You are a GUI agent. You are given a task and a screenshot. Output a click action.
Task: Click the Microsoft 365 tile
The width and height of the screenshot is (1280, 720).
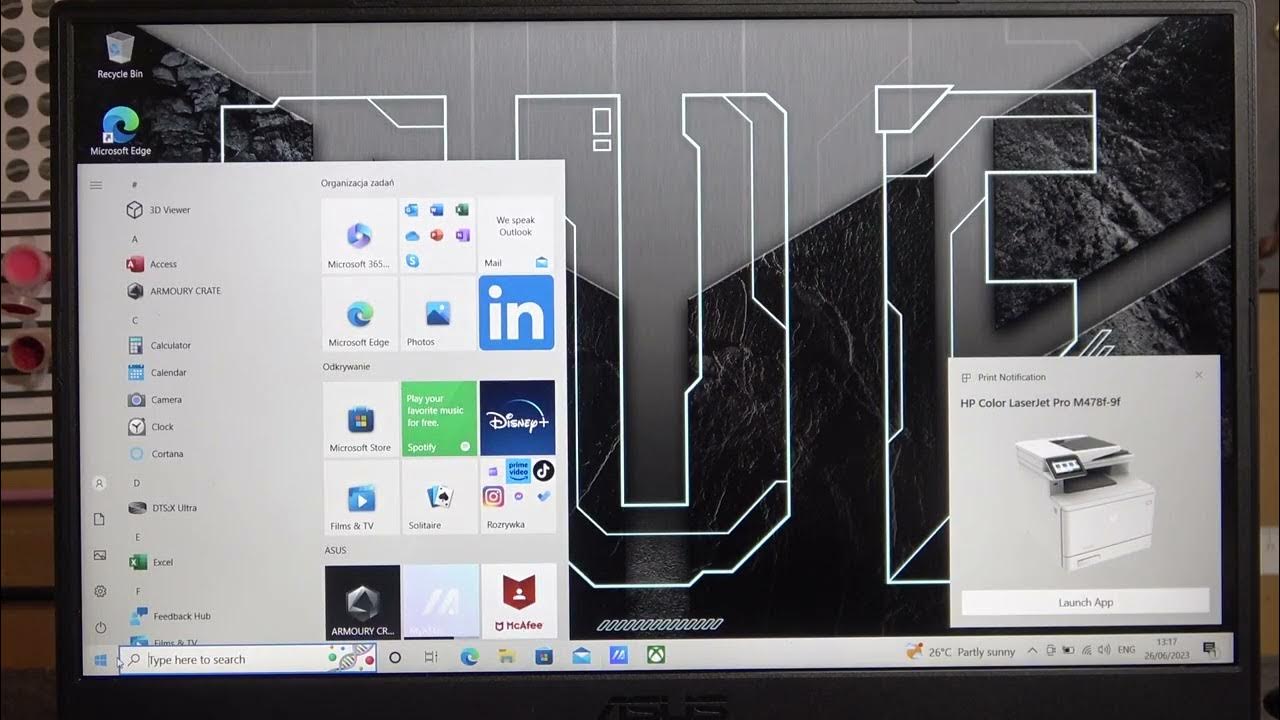click(x=359, y=235)
